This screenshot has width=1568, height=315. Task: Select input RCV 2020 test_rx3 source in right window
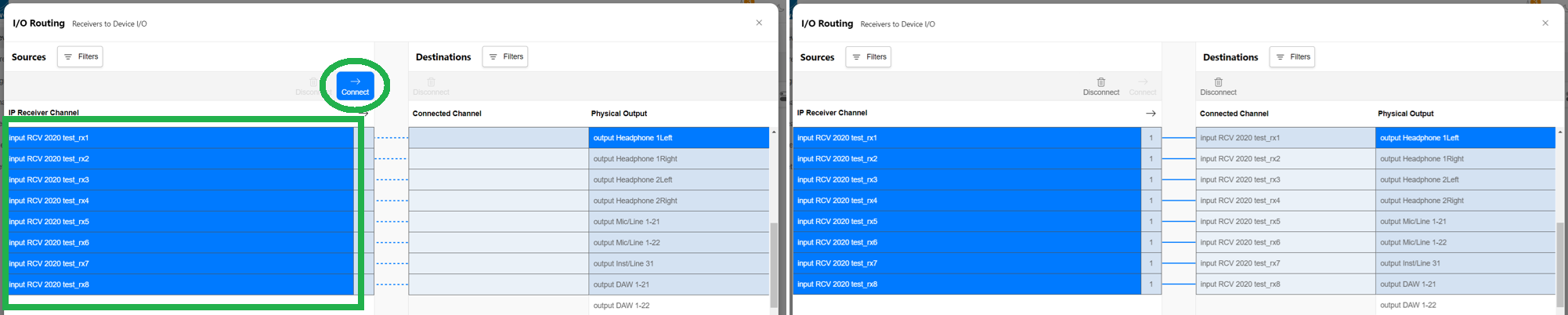pyautogui.click(x=967, y=180)
